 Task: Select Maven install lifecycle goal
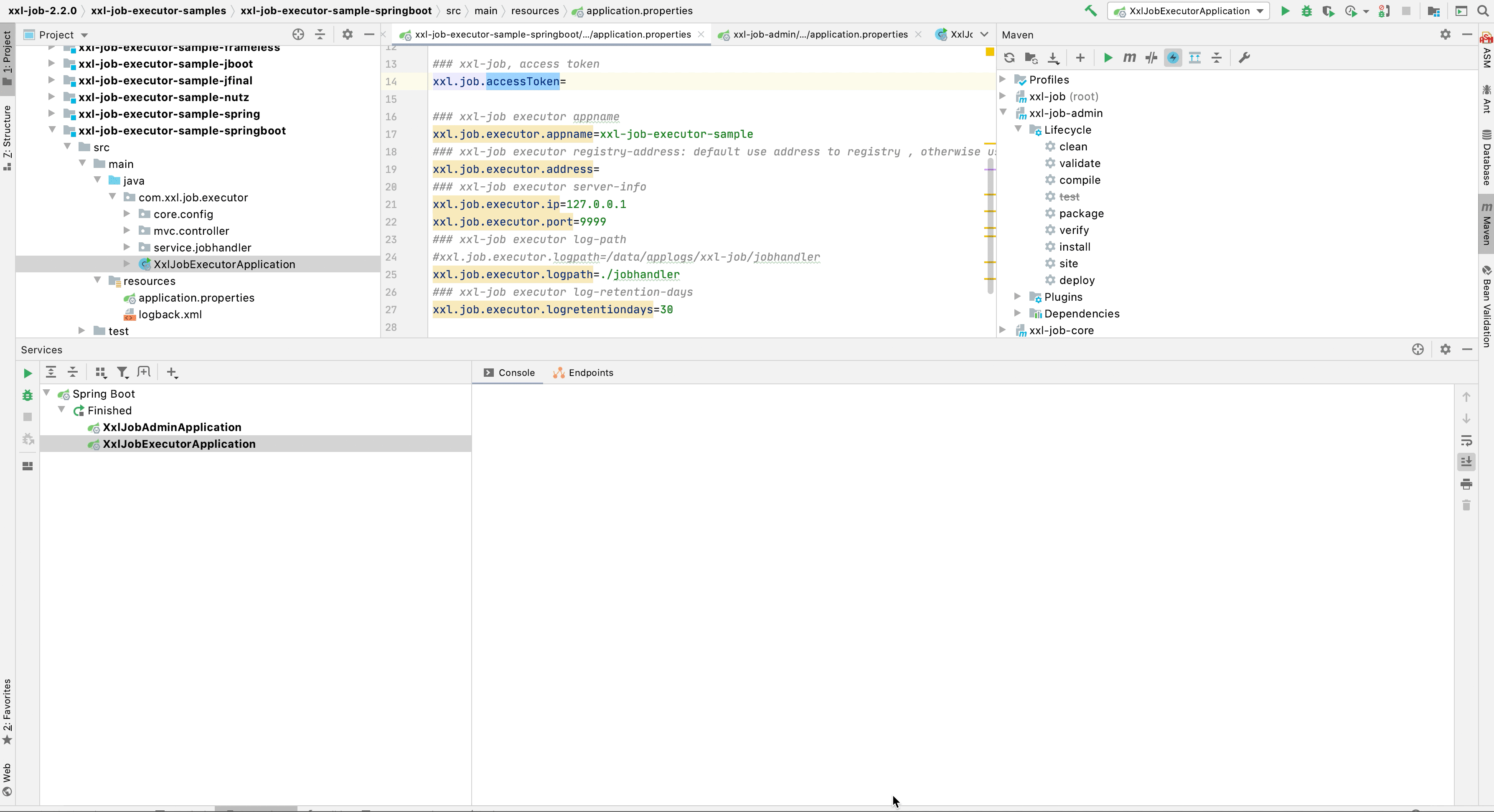pyautogui.click(x=1075, y=246)
